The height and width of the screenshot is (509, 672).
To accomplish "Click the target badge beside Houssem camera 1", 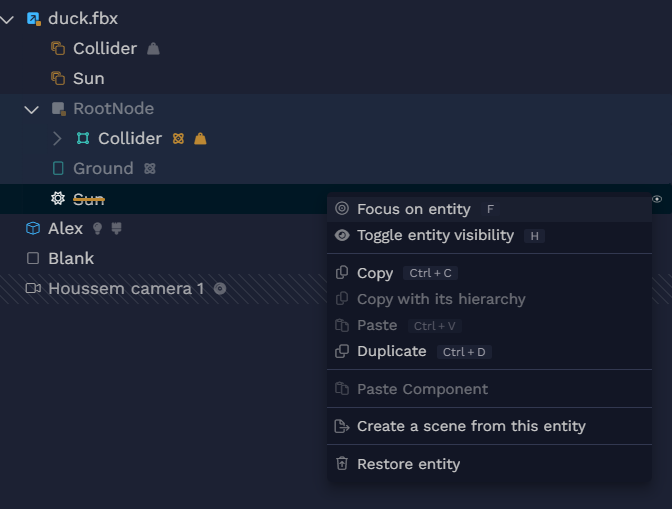I will click(x=220, y=289).
